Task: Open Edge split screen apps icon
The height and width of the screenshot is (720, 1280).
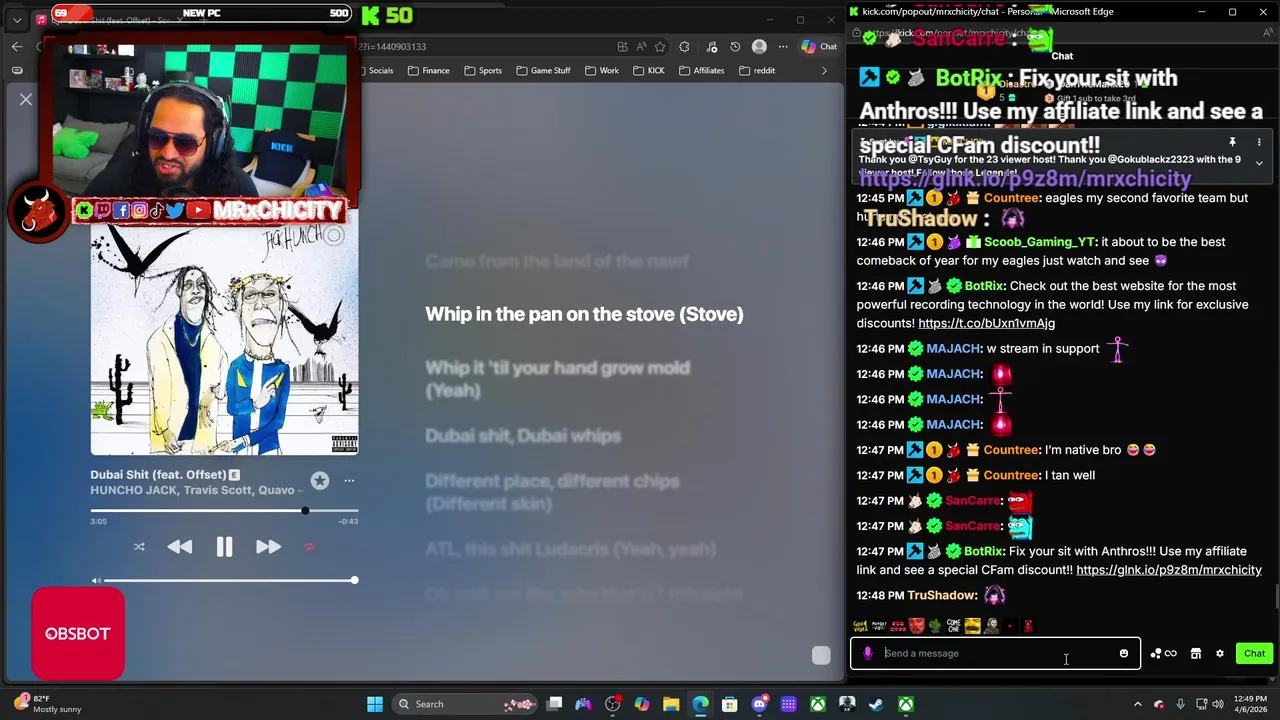Action: point(622,46)
